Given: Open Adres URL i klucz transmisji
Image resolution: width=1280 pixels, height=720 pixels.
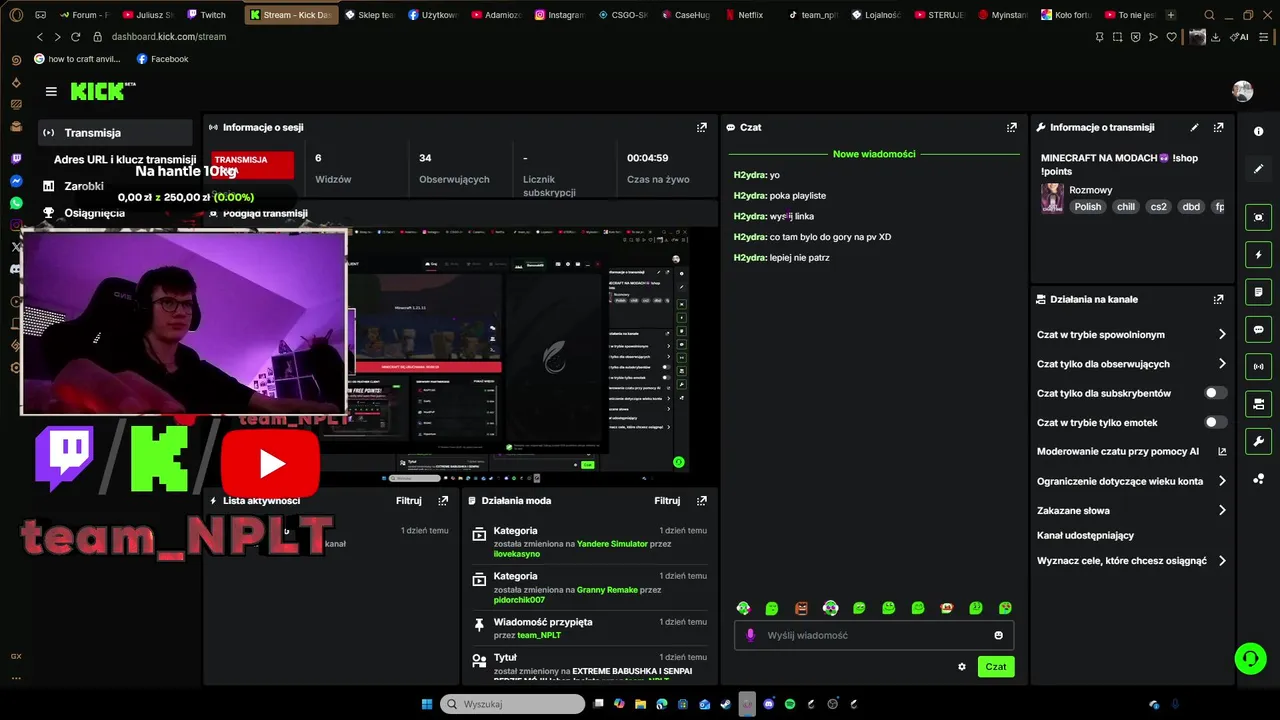Looking at the screenshot, I should 125,159.
